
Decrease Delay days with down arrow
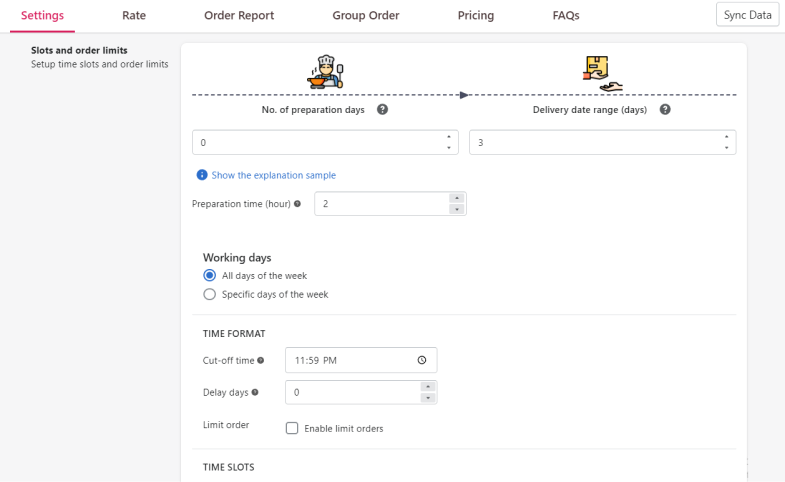point(428,398)
